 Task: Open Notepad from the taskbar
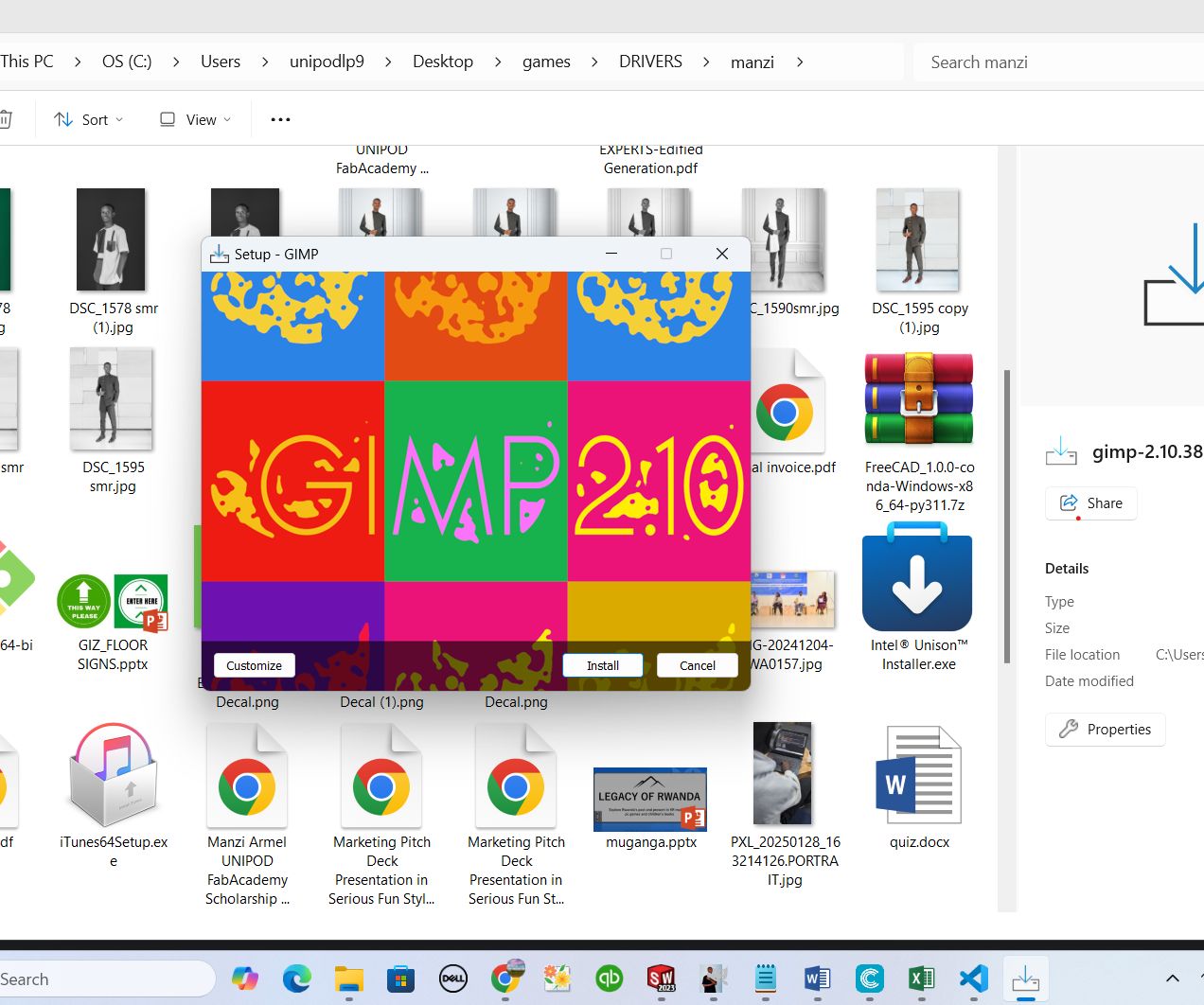766,979
